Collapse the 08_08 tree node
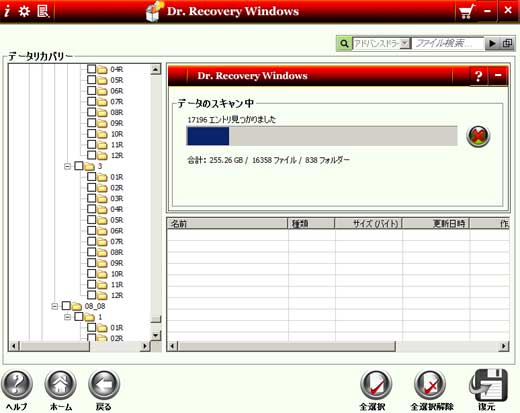The width and height of the screenshot is (520, 413). click(55, 306)
